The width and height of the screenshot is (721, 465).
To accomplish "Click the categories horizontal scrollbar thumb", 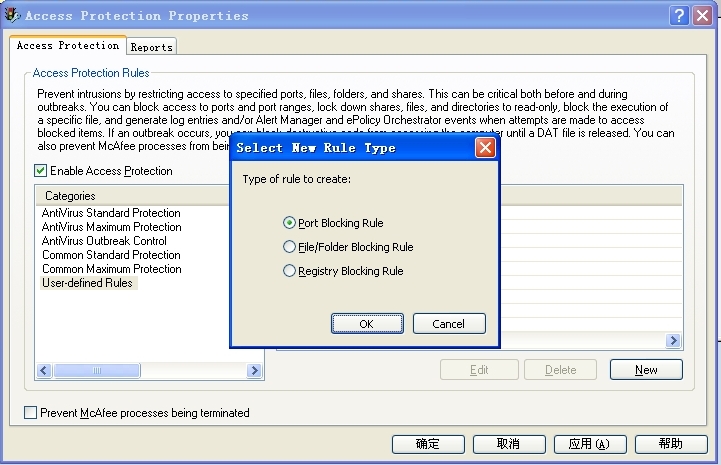I will (97, 370).
